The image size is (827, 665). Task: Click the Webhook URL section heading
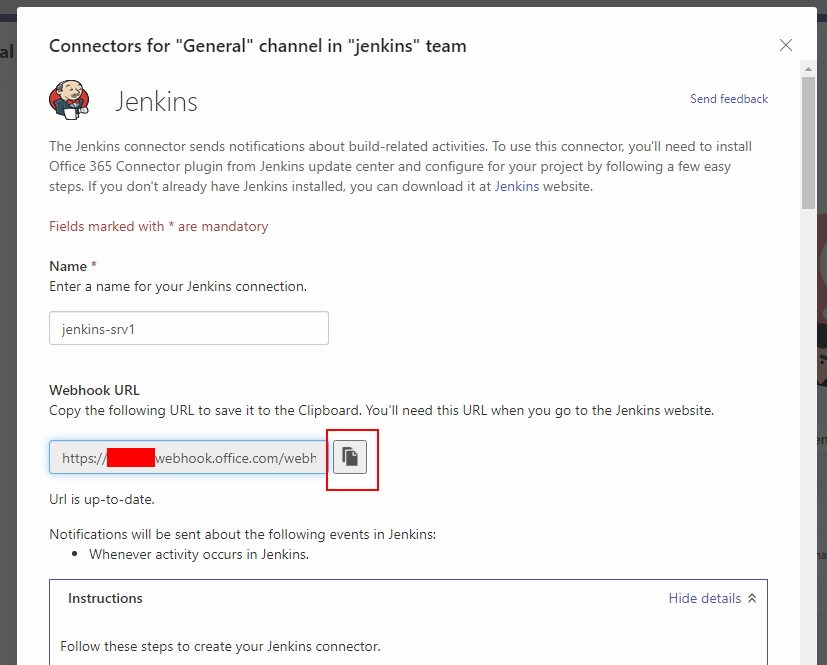click(96, 390)
